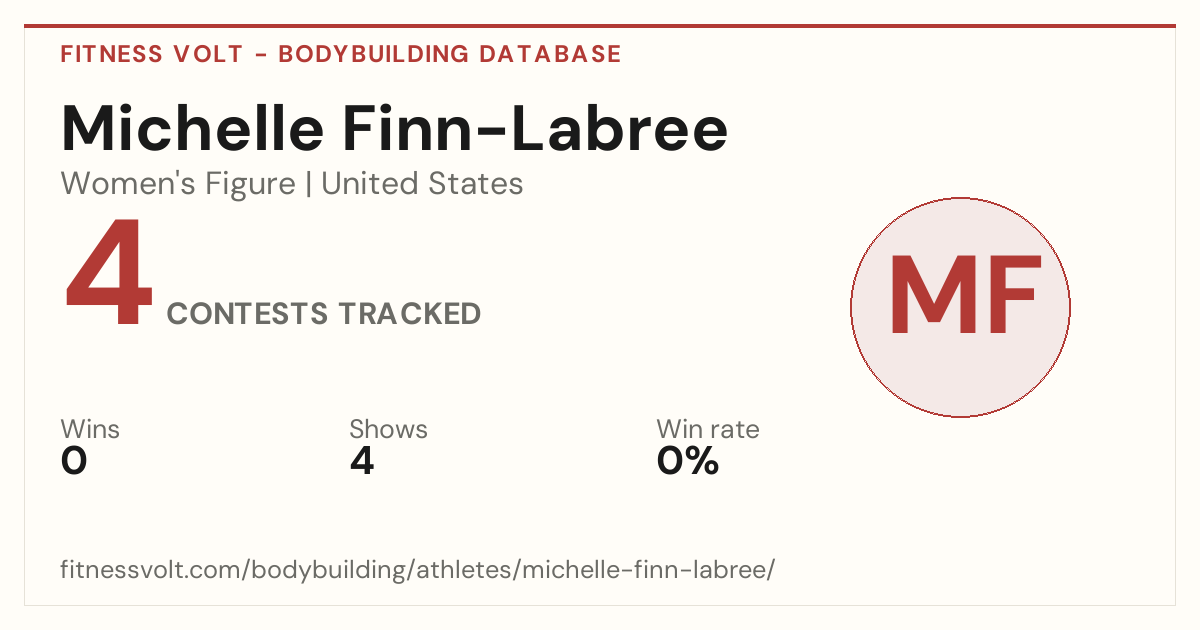The width and height of the screenshot is (1200, 630).
Task: Click the Contests Tracked label
Action: [324, 314]
